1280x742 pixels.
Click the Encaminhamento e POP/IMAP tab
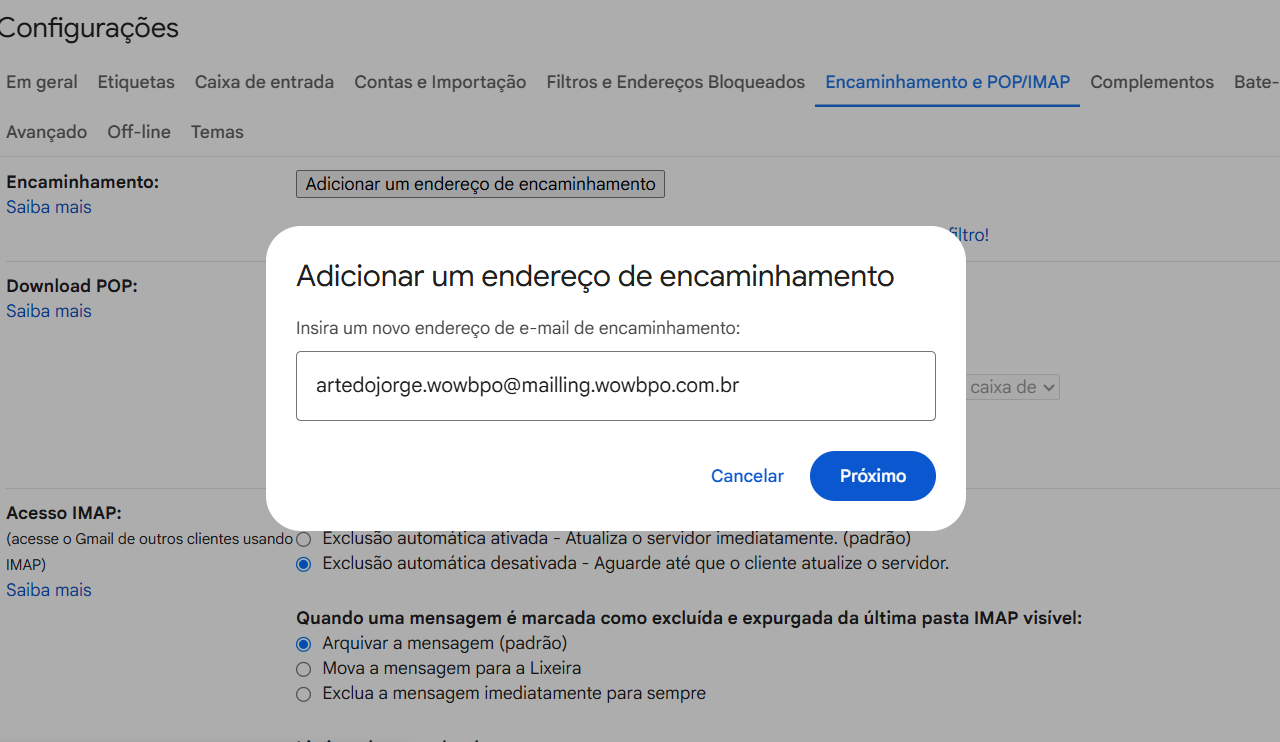947,82
